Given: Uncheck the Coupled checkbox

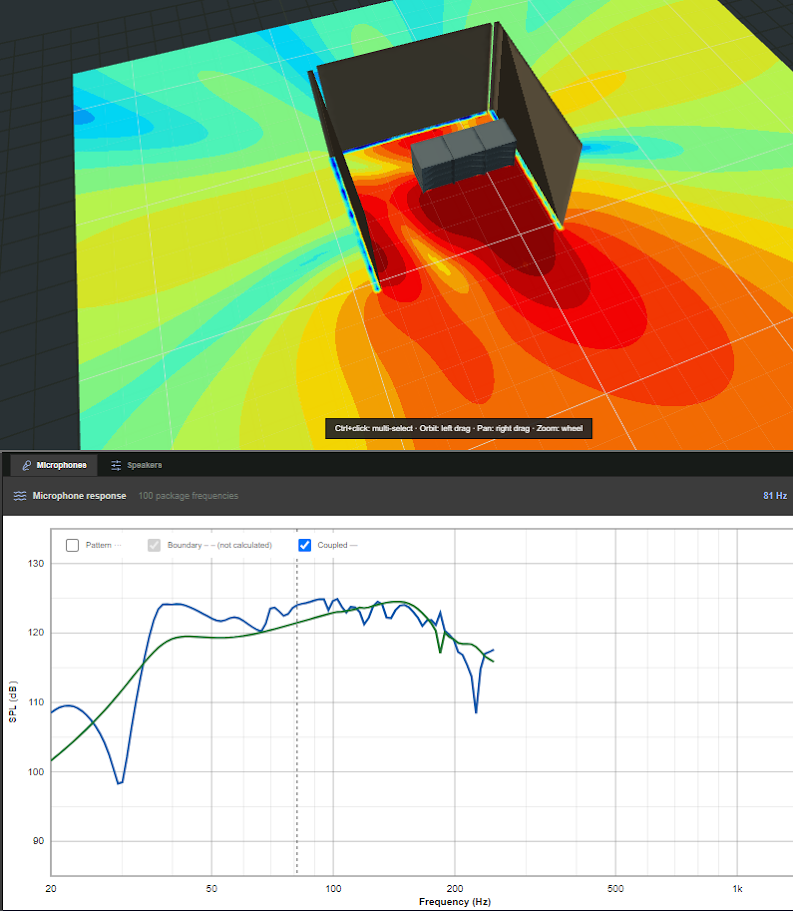Looking at the screenshot, I should 304,546.
